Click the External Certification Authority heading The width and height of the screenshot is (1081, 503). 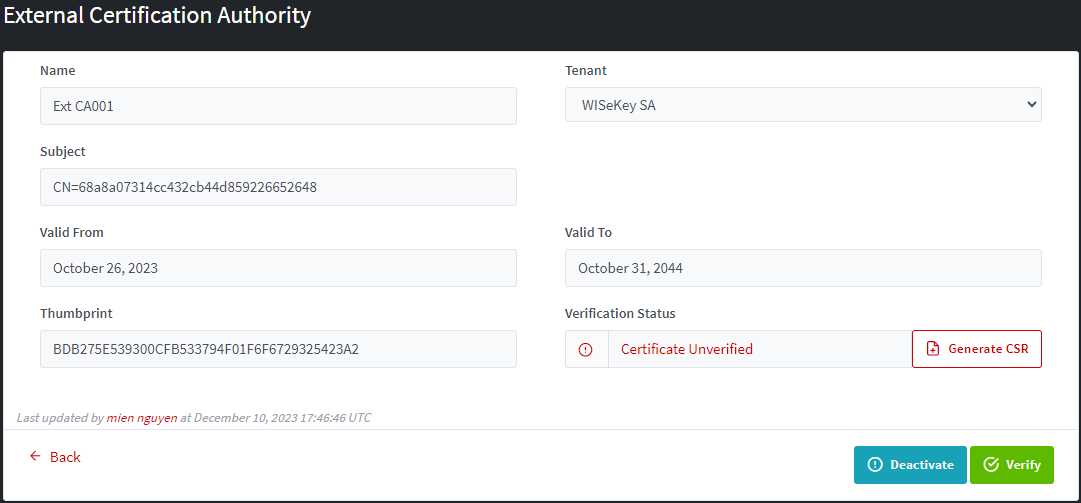tap(158, 16)
